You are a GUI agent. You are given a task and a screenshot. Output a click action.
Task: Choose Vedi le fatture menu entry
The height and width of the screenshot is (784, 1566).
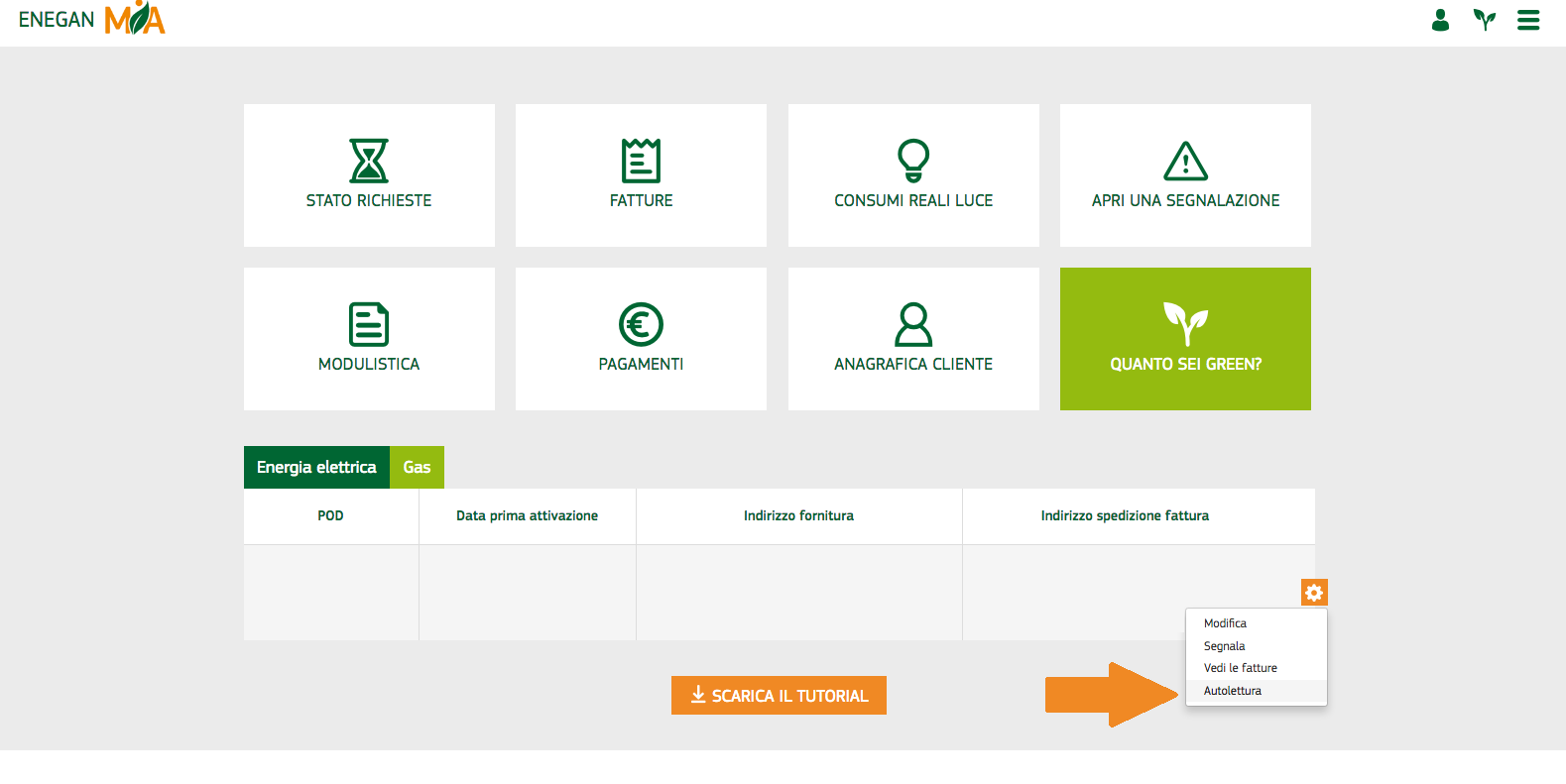pyautogui.click(x=1256, y=668)
